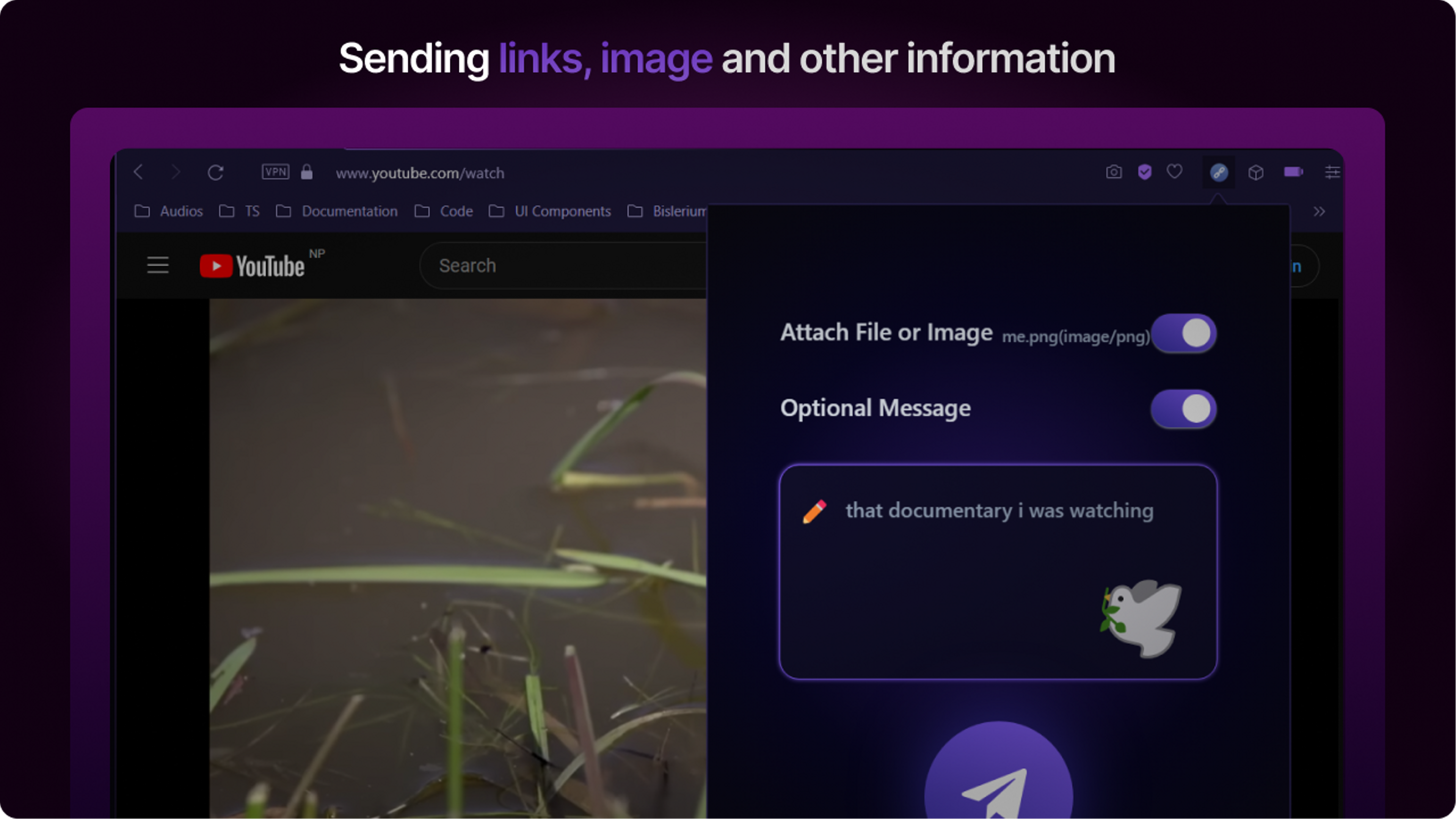Click the pencil icon in the message box
1456x819 pixels.
pos(814,511)
